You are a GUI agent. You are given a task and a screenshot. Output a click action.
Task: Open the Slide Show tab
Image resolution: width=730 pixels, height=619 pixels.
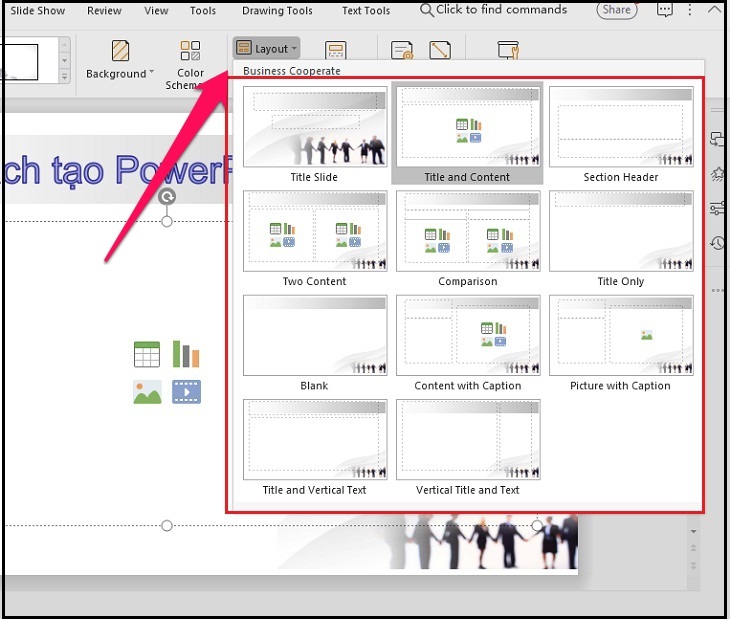coord(37,11)
